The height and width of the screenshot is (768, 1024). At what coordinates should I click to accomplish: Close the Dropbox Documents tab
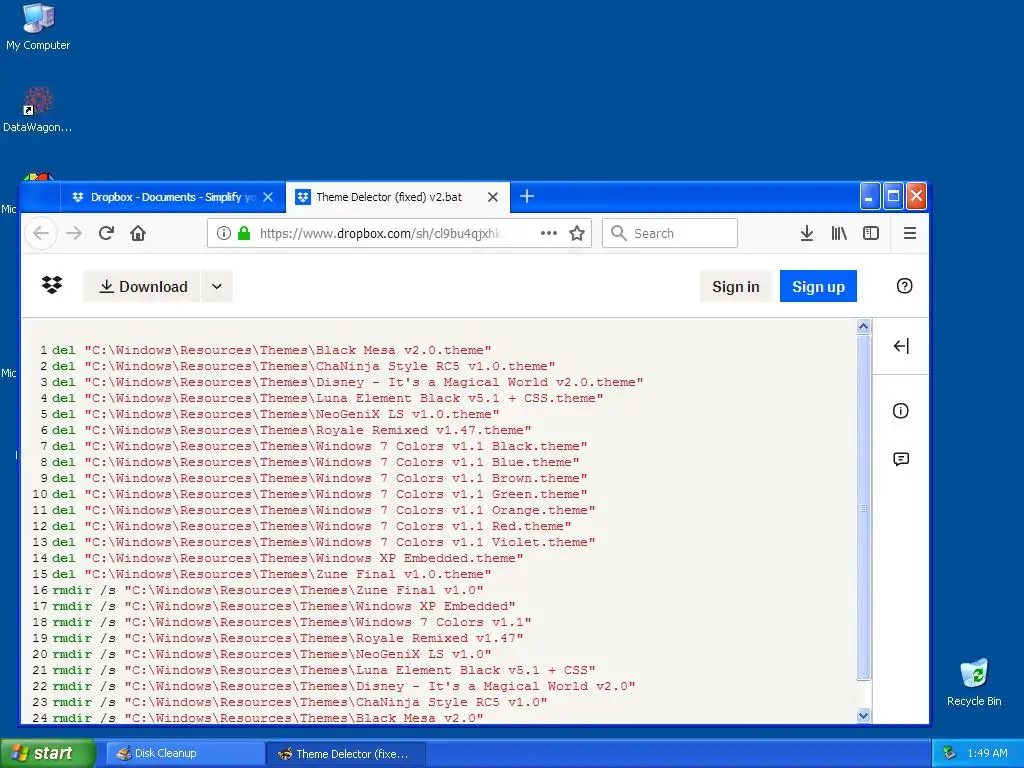tap(268, 197)
